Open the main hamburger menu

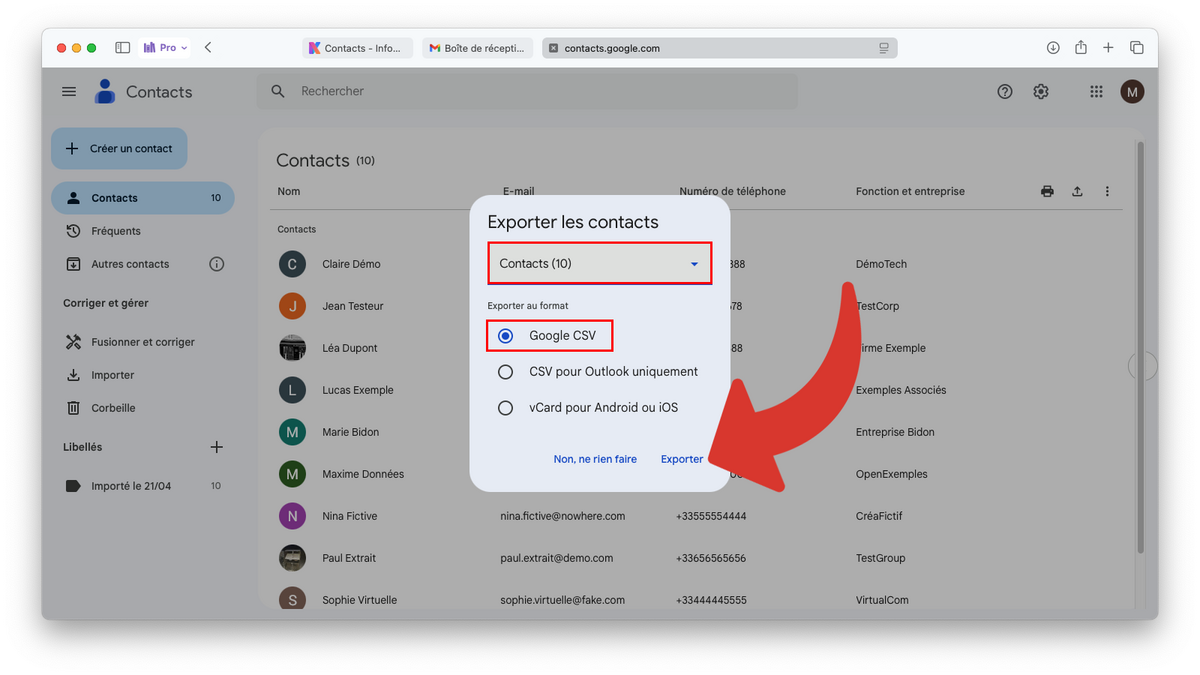69,92
